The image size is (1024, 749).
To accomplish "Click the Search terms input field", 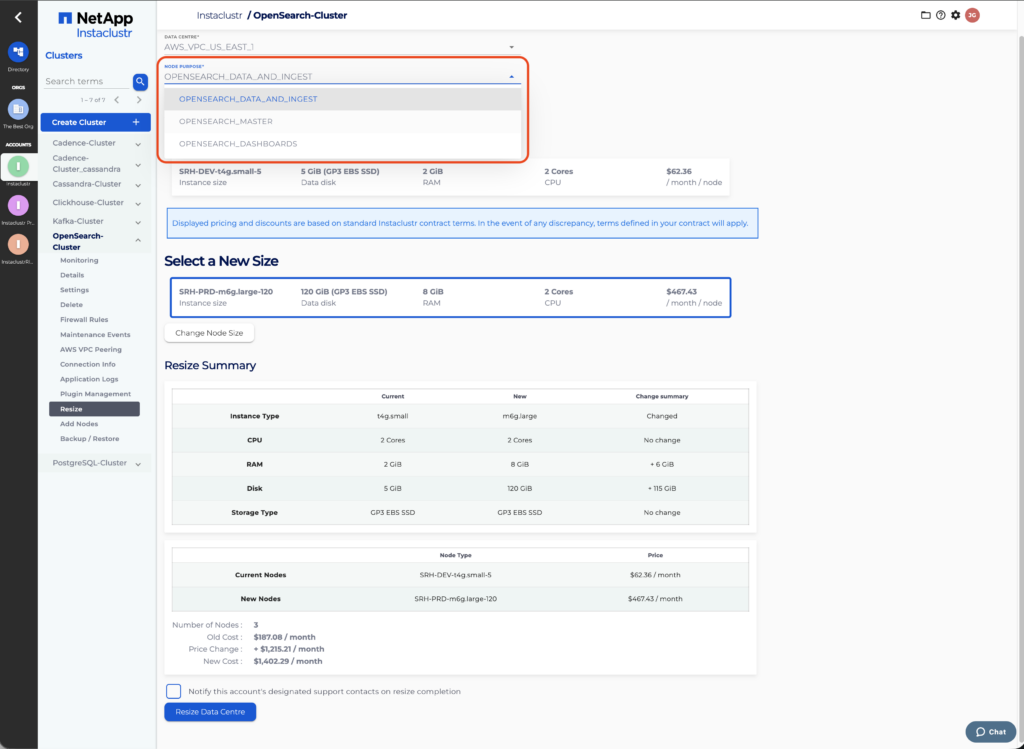I will click(x=87, y=81).
